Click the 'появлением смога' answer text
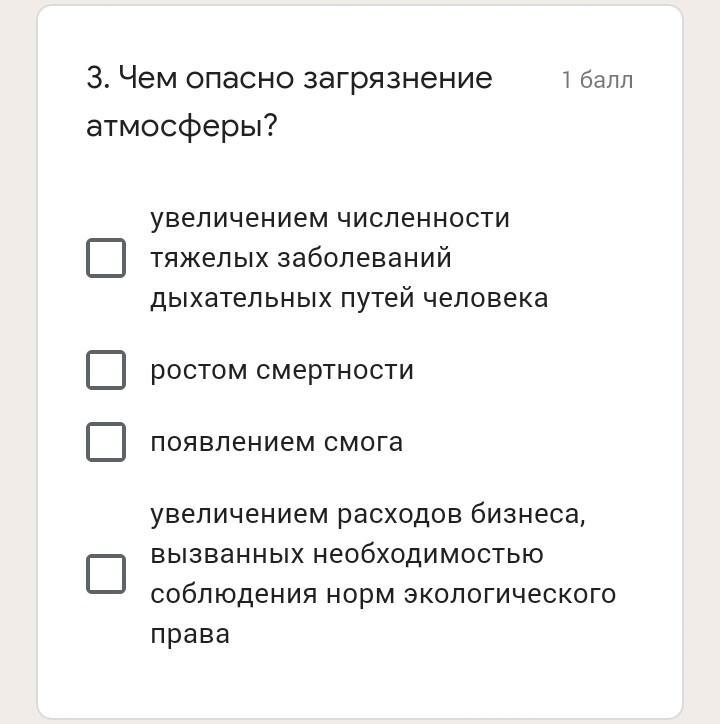The height and width of the screenshot is (724, 720). coord(277,442)
